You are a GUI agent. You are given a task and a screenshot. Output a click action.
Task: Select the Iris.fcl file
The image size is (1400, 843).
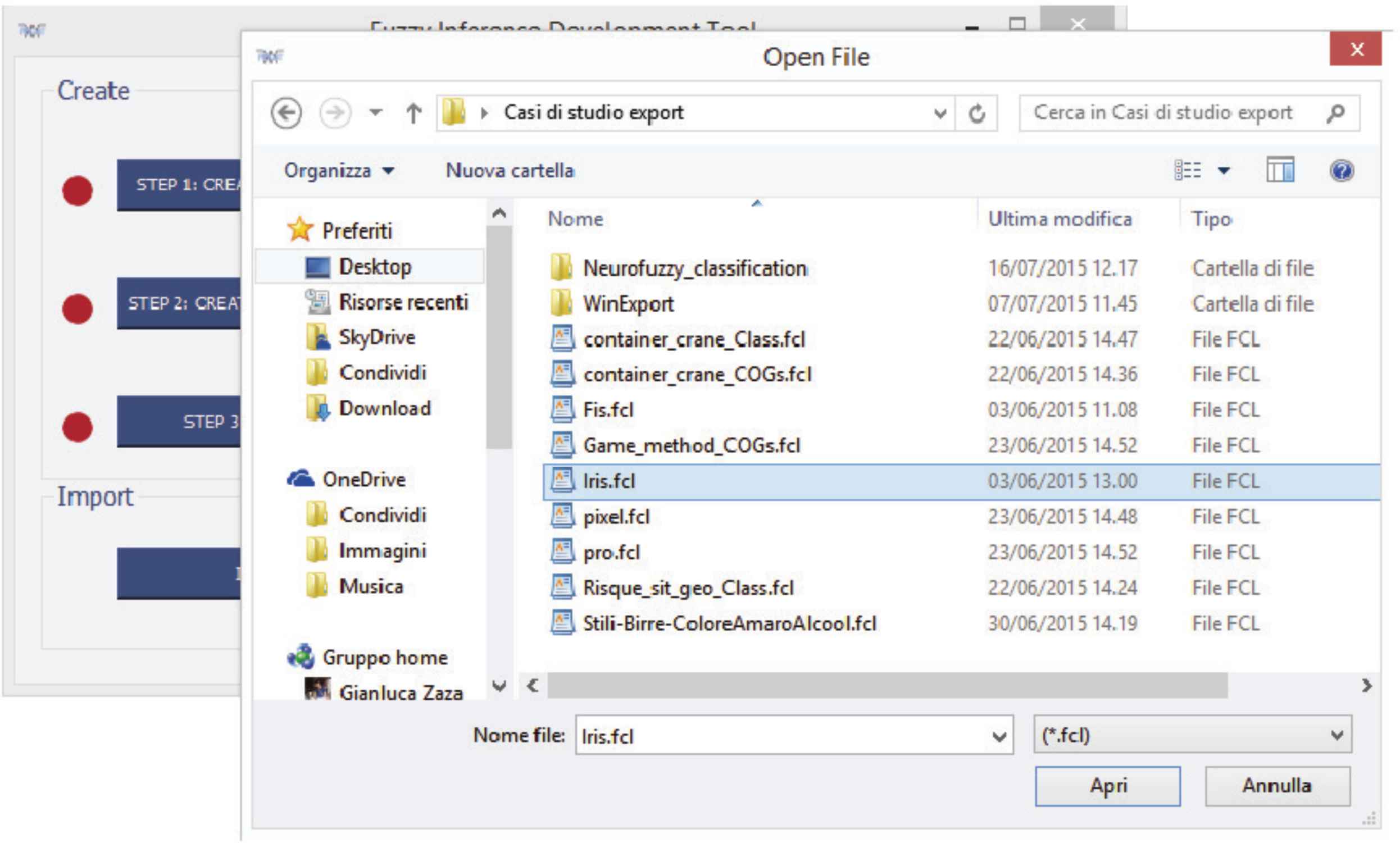(608, 481)
